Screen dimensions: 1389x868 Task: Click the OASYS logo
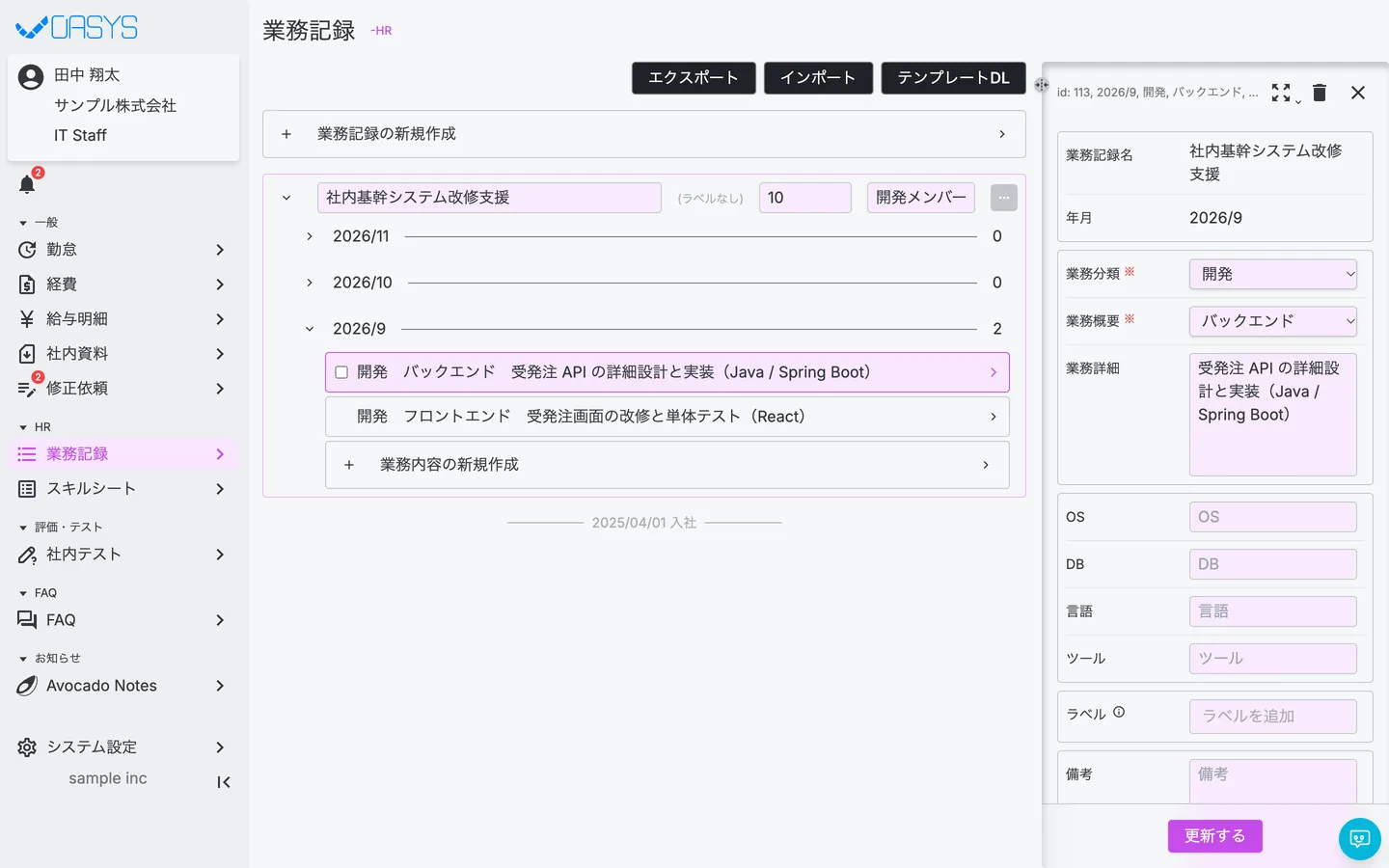click(77, 27)
